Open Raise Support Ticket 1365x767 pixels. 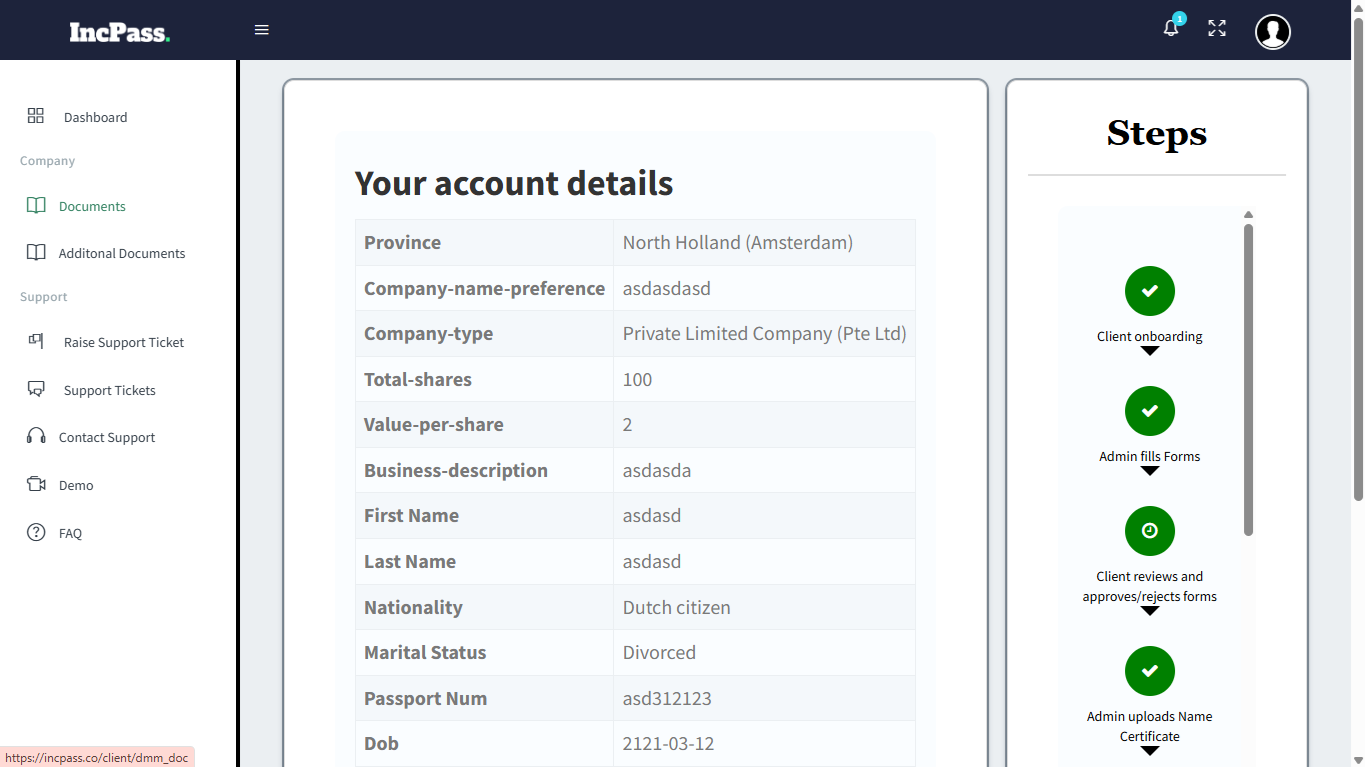[124, 342]
